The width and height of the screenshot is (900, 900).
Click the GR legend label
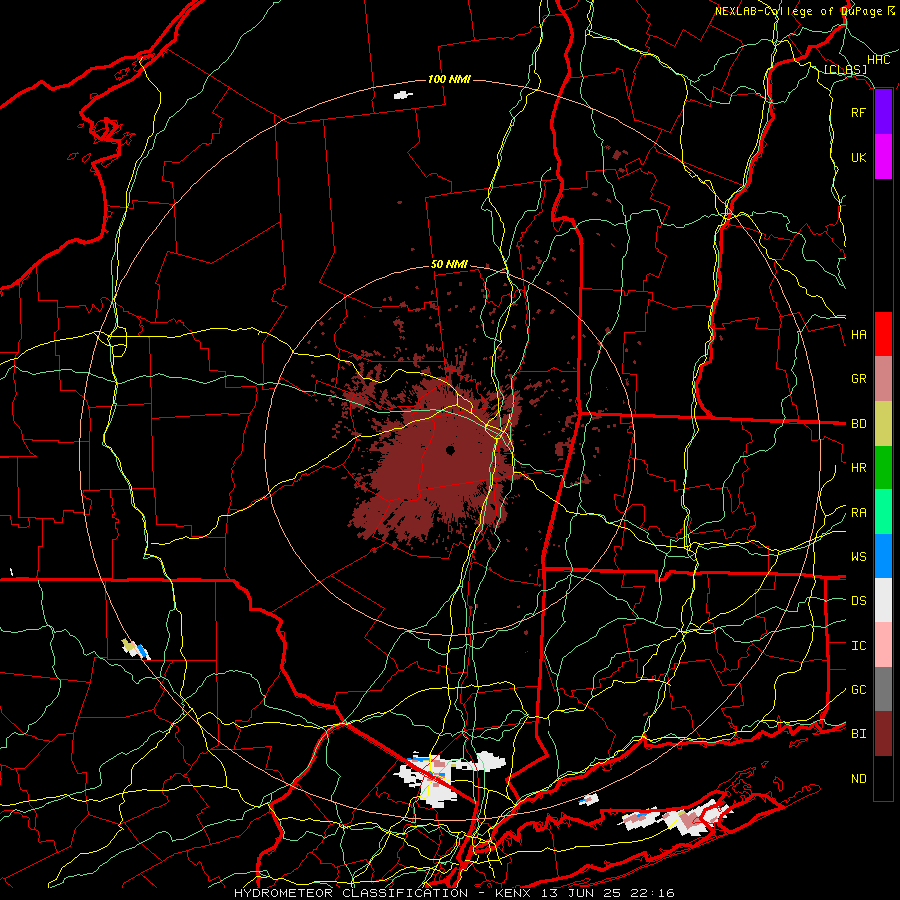click(858, 379)
